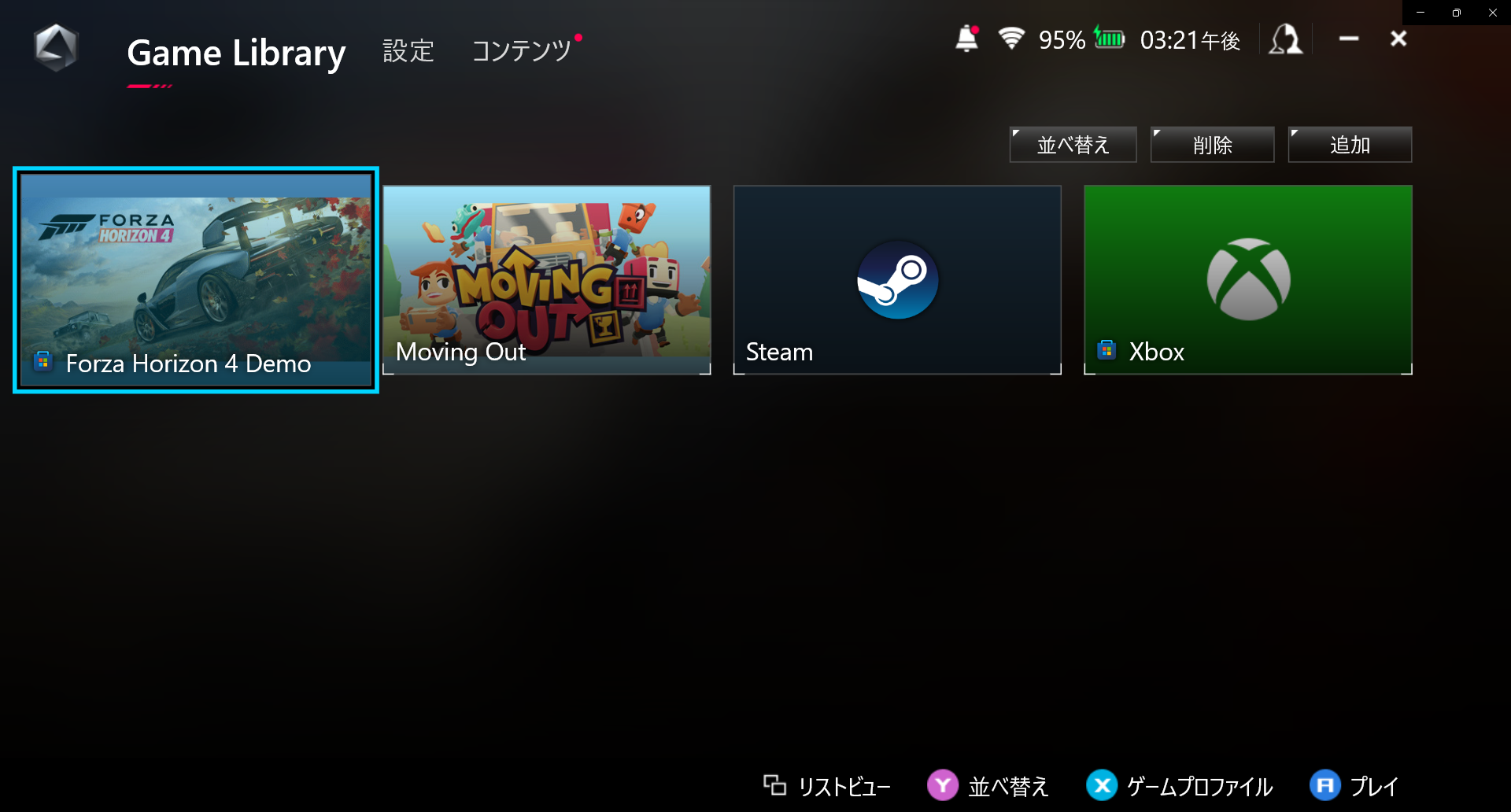Open the user profile icon

[1286, 39]
